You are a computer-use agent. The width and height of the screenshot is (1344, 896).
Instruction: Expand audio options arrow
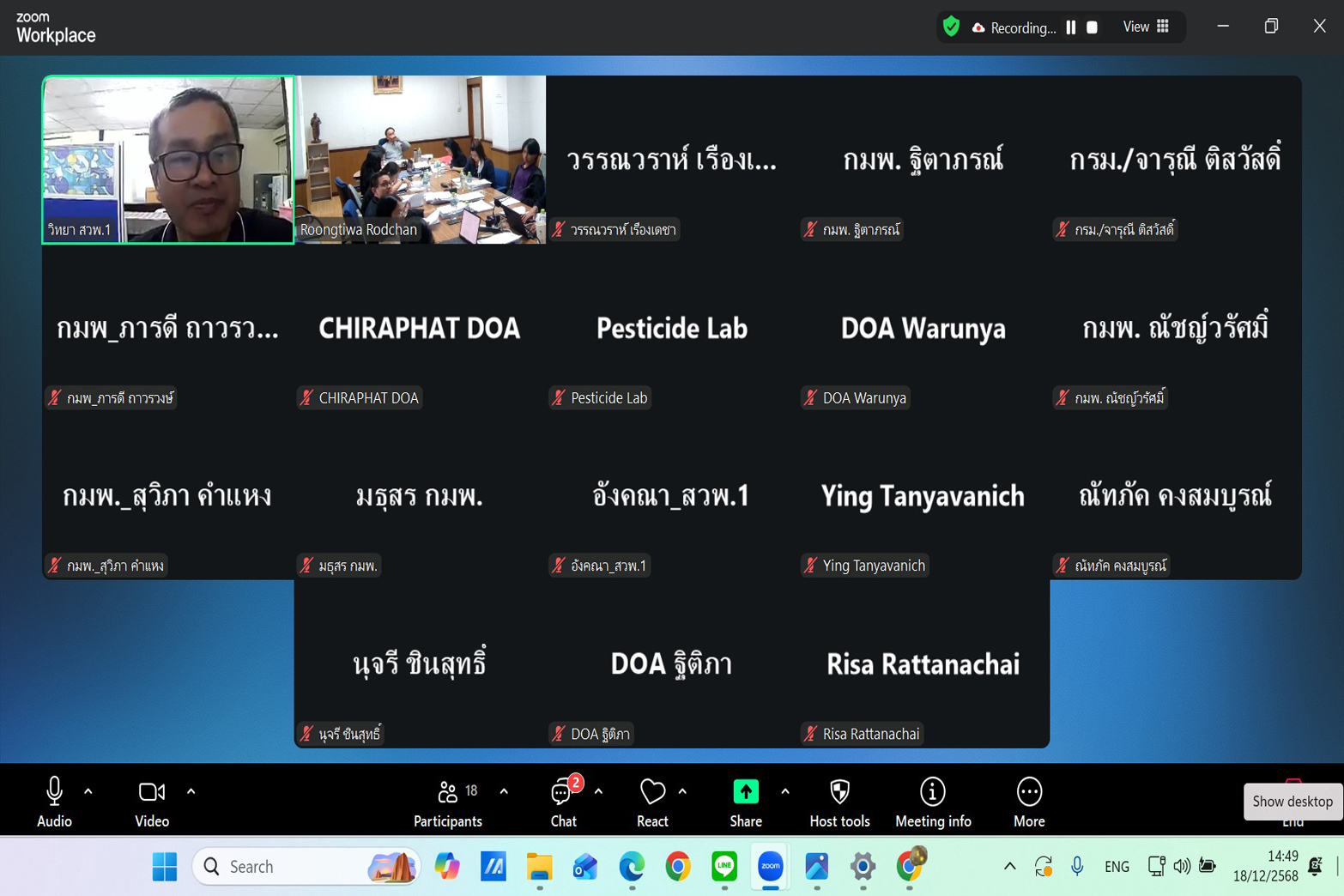tap(88, 791)
